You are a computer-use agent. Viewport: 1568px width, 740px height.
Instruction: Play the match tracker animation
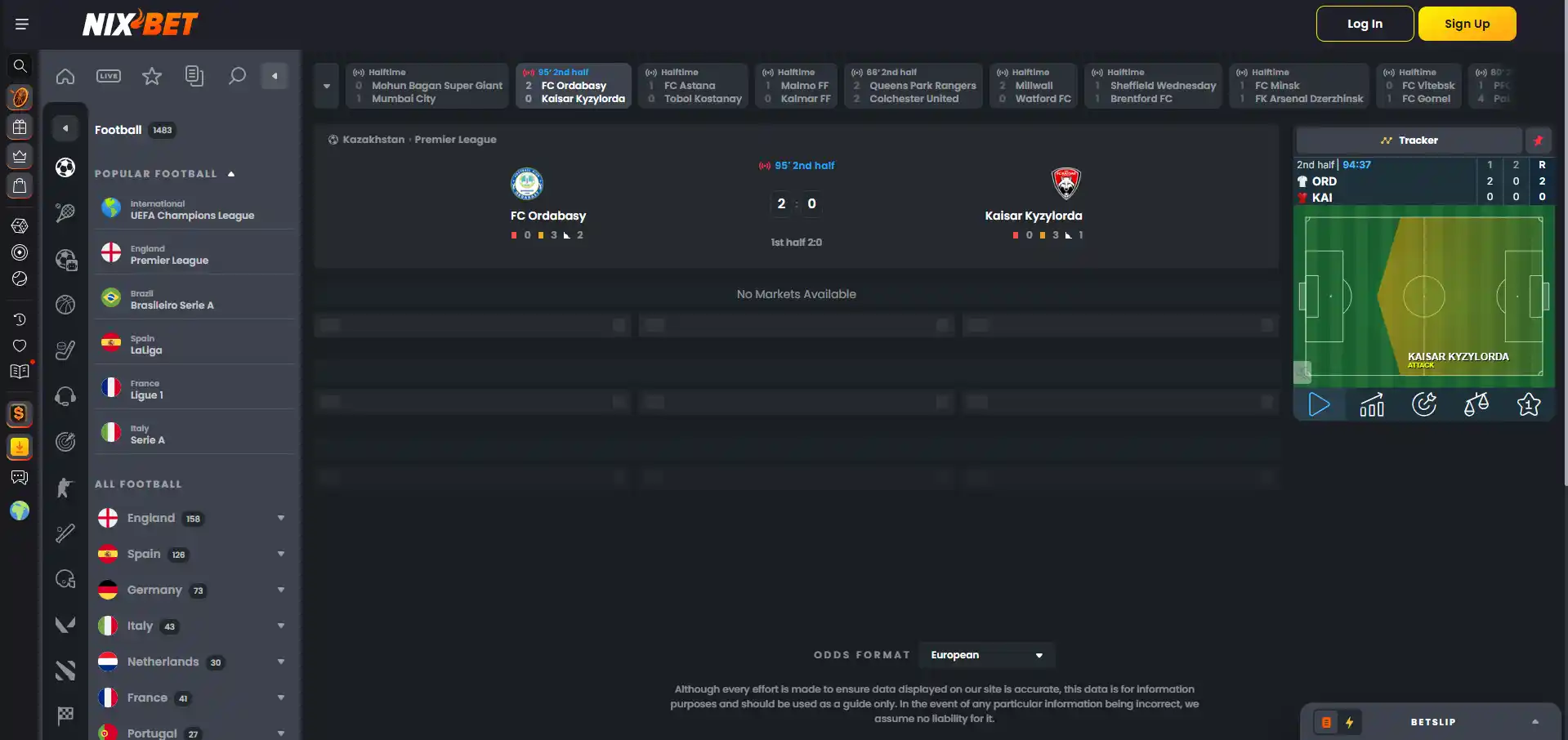[x=1320, y=404]
